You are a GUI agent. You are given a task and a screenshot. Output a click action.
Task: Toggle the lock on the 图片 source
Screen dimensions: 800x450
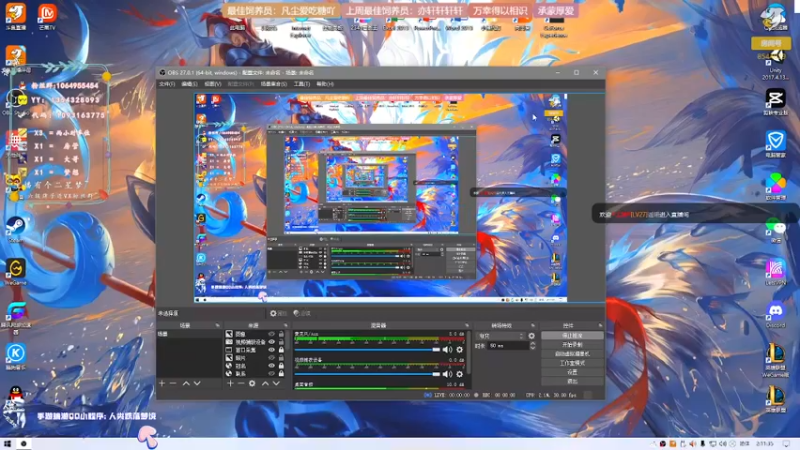tap(281, 358)
